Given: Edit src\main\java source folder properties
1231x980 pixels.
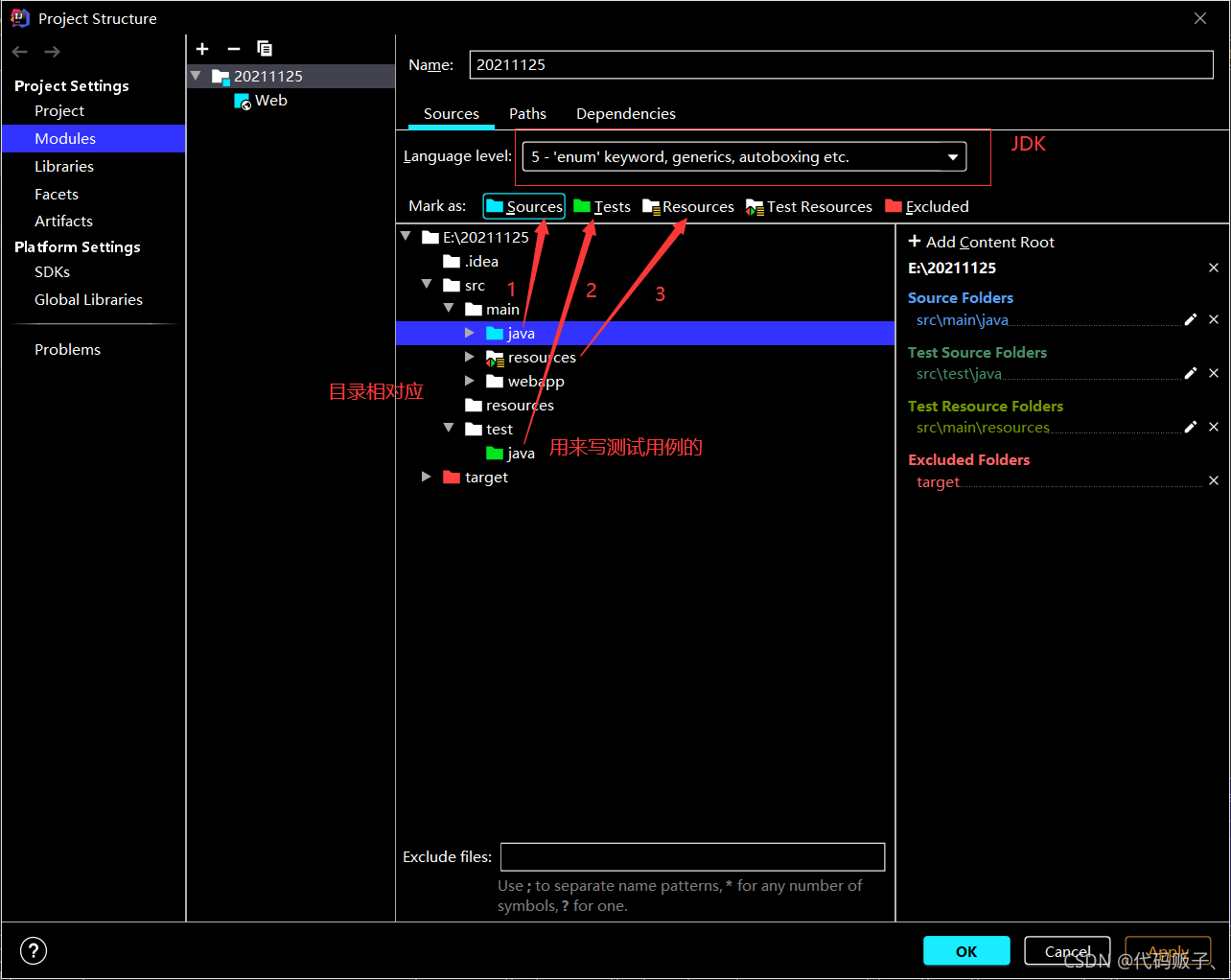Looking at the screenshot, I should [x=1190, y=319].
